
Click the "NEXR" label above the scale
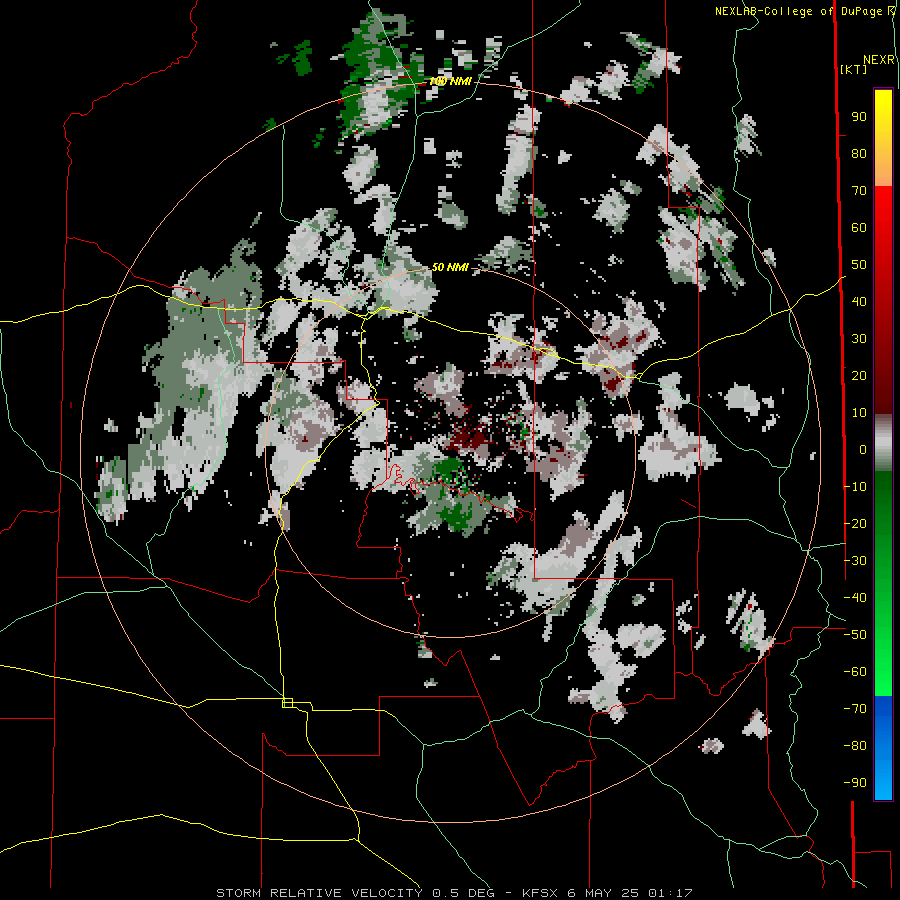coord(878,60)
